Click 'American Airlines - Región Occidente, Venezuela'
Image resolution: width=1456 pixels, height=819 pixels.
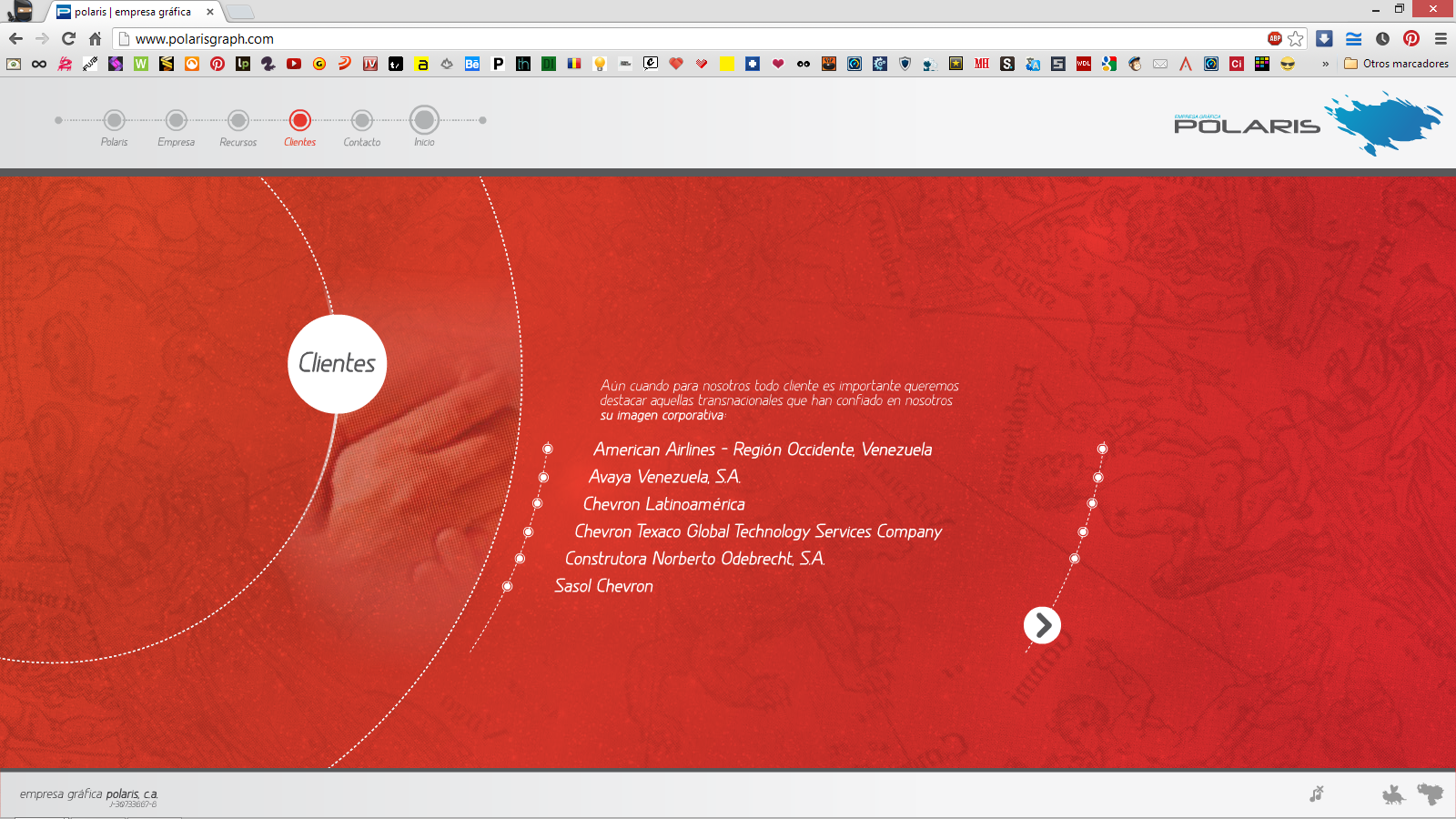763,450
